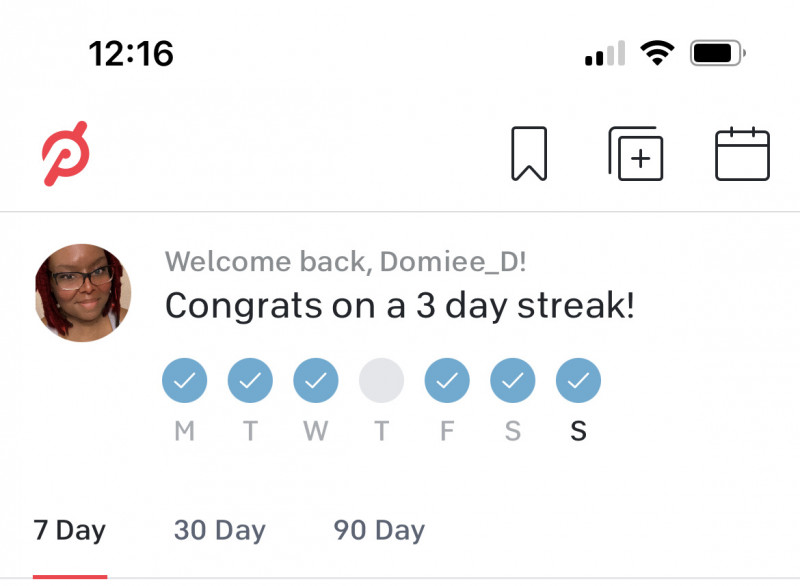Switch to the 30 Day tab

220,530
